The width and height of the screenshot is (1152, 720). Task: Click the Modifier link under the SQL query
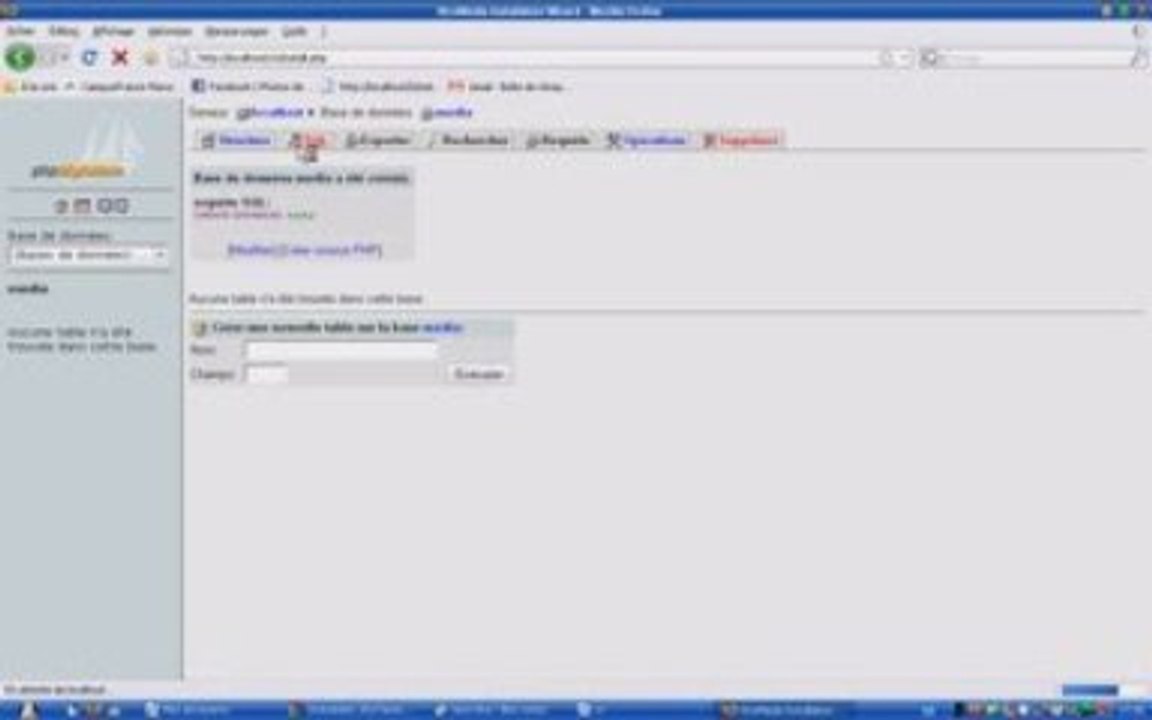click(251, 251)
